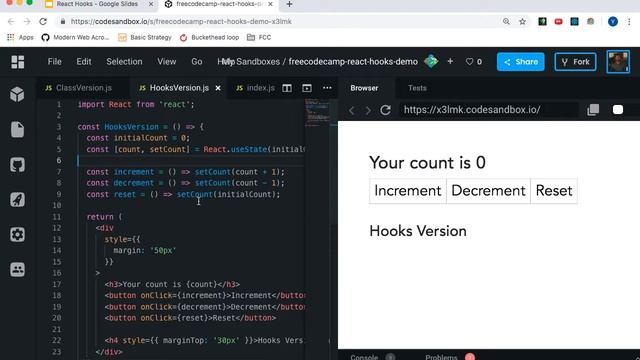Click the sandbox template logo icon
Image resolution: width=640 pixels, height=360 pixels.
coord(431,62)
